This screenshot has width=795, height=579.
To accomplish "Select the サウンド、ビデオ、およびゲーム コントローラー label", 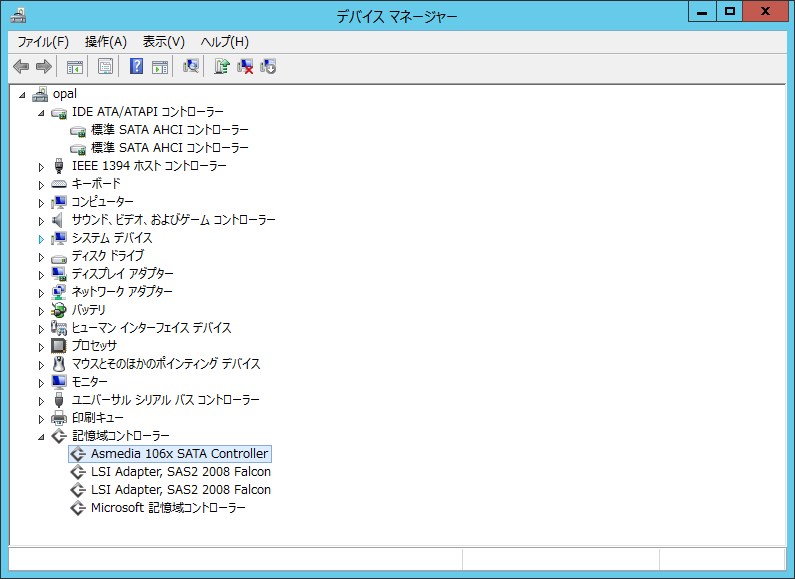I will pyautogui.click(x=173, y=220).
